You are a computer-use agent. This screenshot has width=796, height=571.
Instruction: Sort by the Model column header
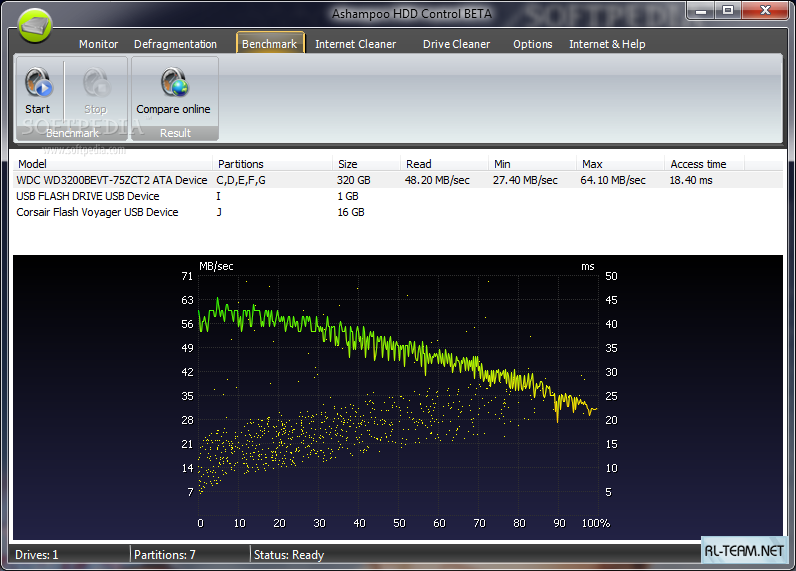tap(113, 164)
